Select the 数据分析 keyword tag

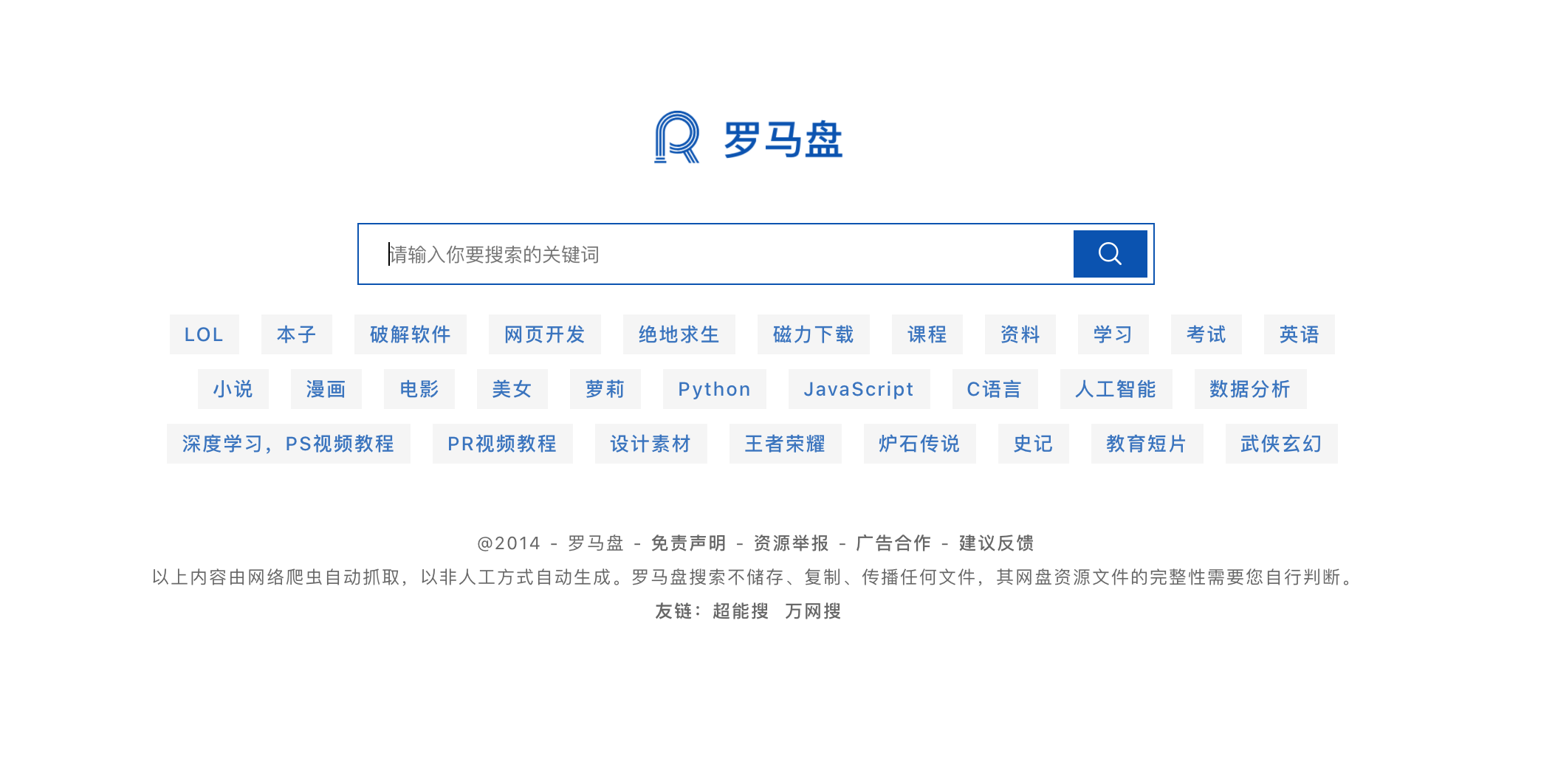point(1249,389)
